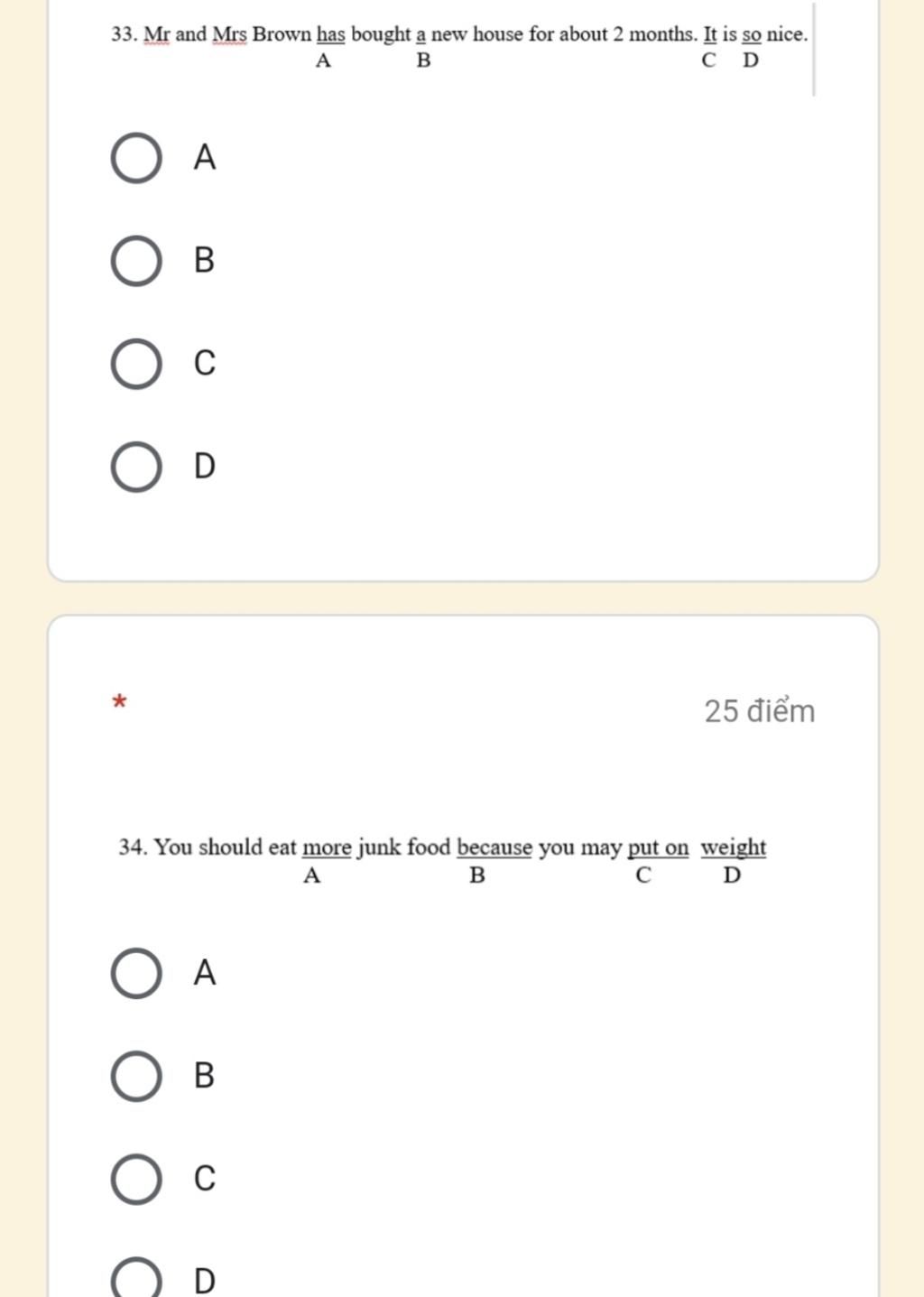Choose radio circle A for question 34
924x1297 pixels.
pos(136,974)
